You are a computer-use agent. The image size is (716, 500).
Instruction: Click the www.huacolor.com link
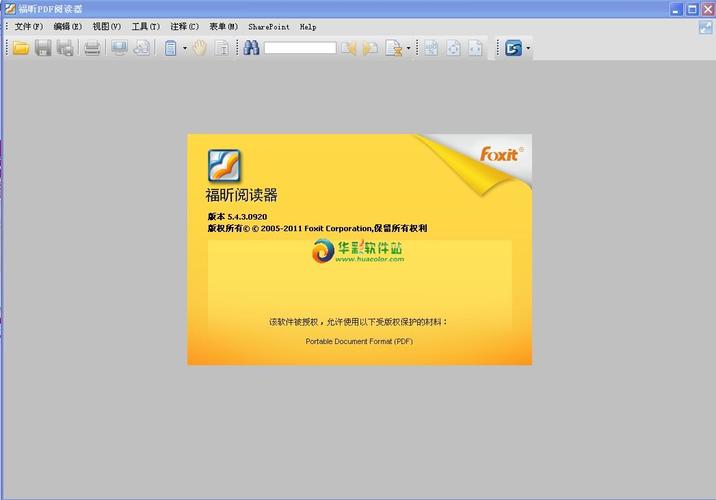[369, 259]
